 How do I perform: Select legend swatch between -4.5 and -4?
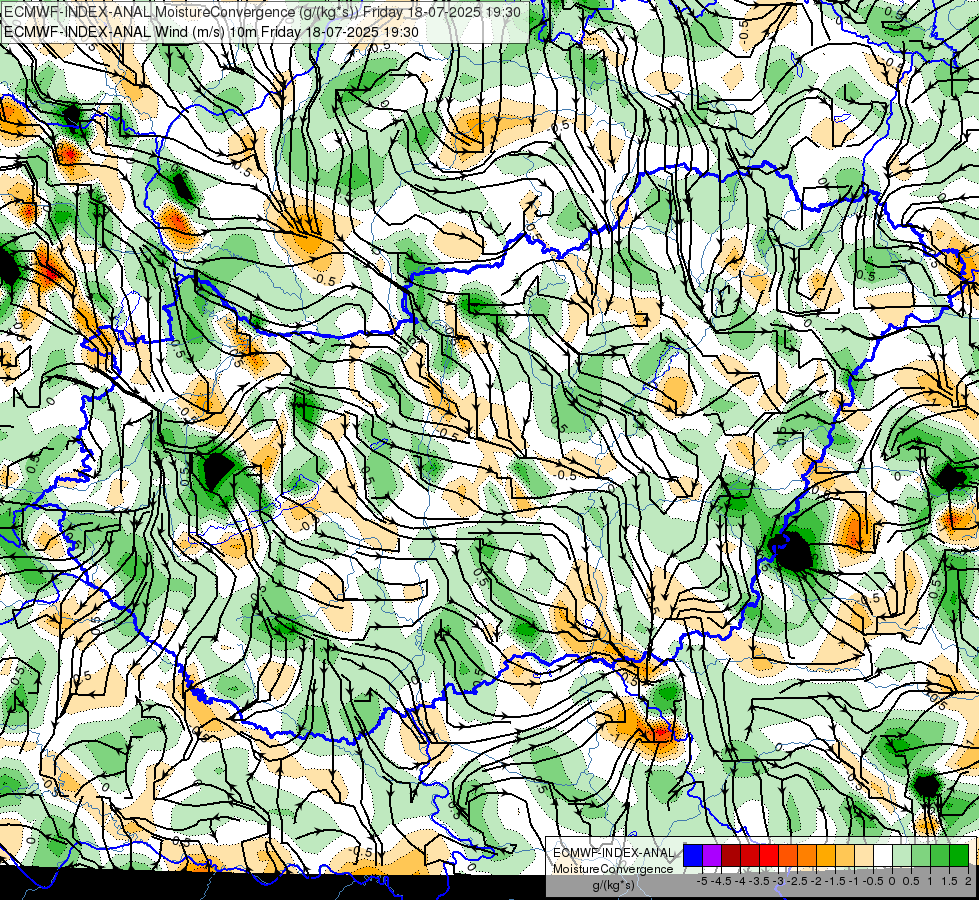[x=731, y=855]
